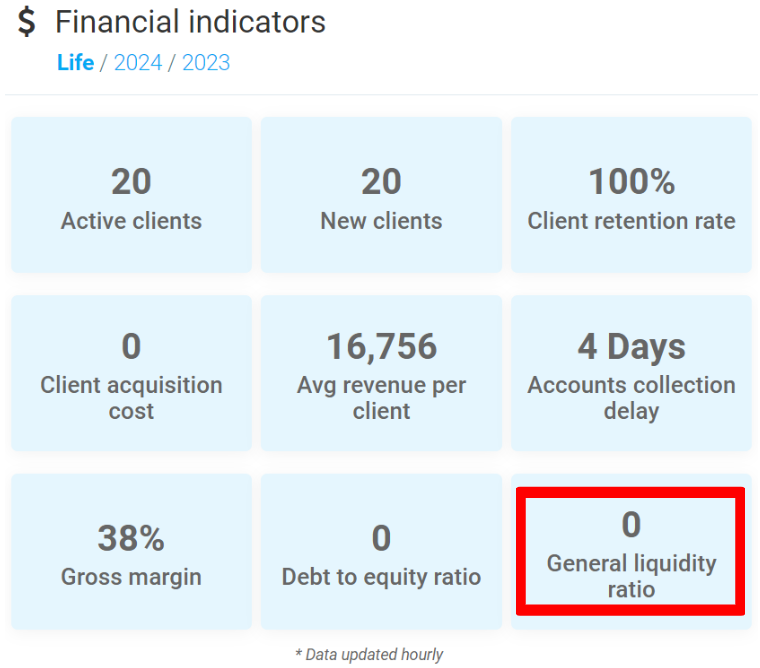
Task: Click the Data updated hourly note
Action: (x=369, y=655)
